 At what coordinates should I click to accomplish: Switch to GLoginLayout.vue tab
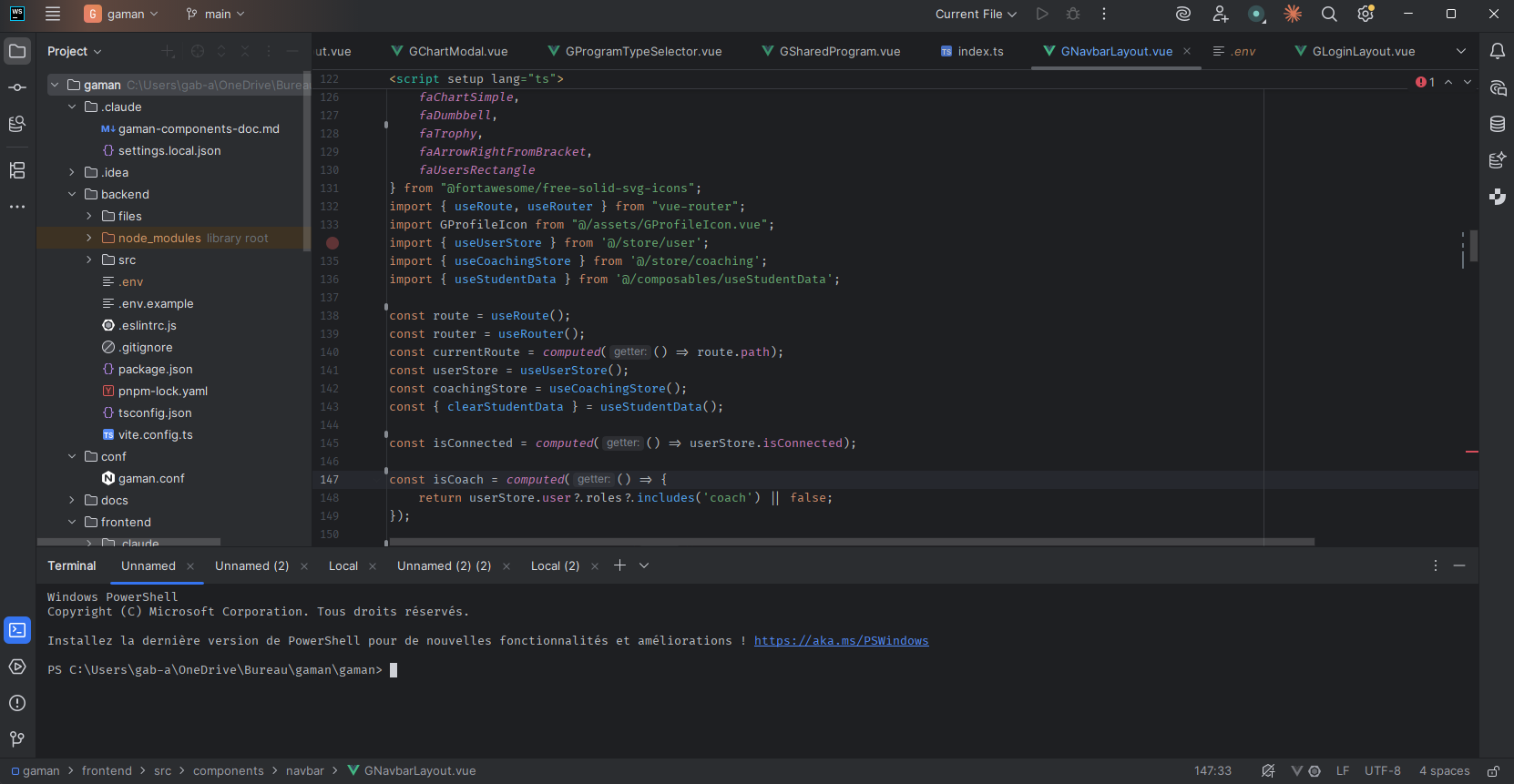(1355, 51)
